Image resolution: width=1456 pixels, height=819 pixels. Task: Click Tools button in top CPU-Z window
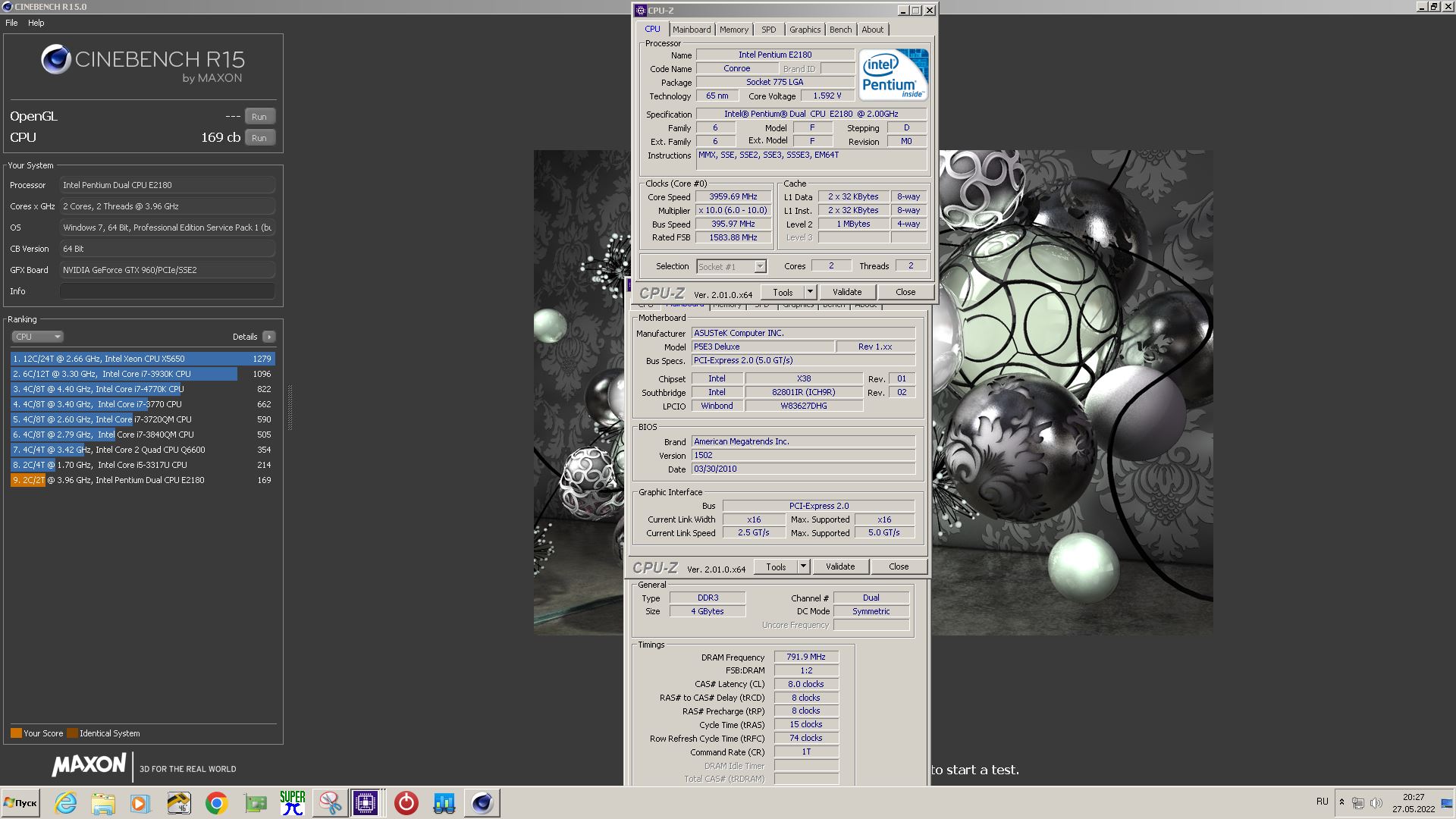(x=783, y=292)
